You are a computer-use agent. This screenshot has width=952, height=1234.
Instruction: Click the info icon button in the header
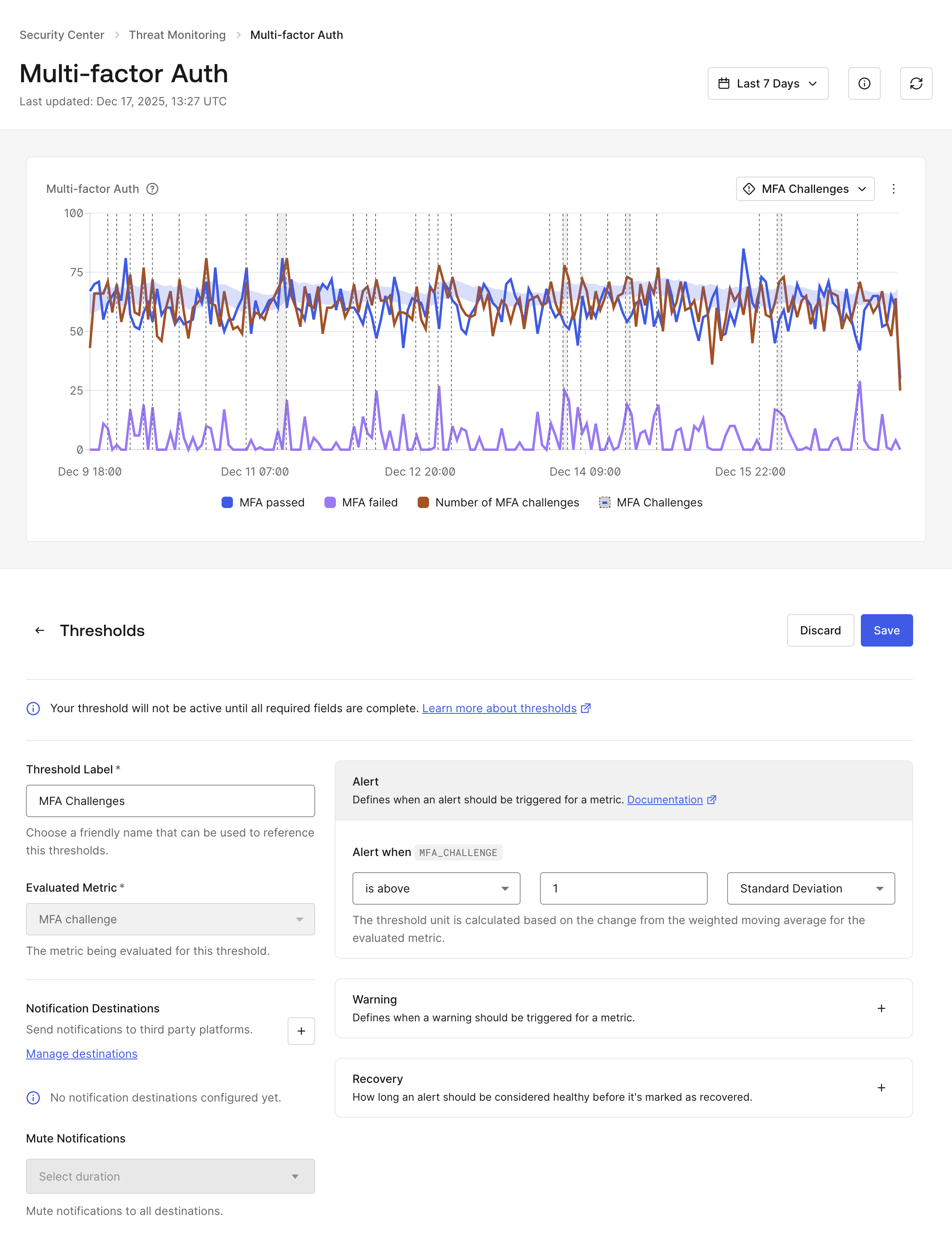click(x=864, y=83)
